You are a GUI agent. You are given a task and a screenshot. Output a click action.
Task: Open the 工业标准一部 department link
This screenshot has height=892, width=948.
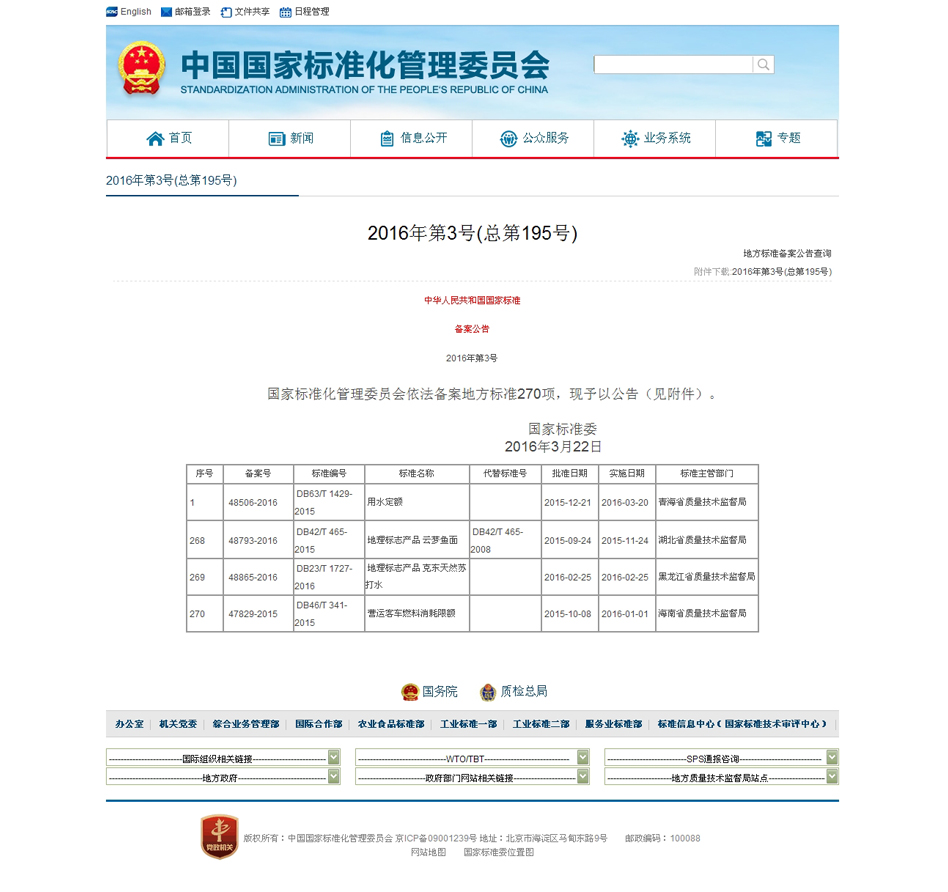coord(469,724)
